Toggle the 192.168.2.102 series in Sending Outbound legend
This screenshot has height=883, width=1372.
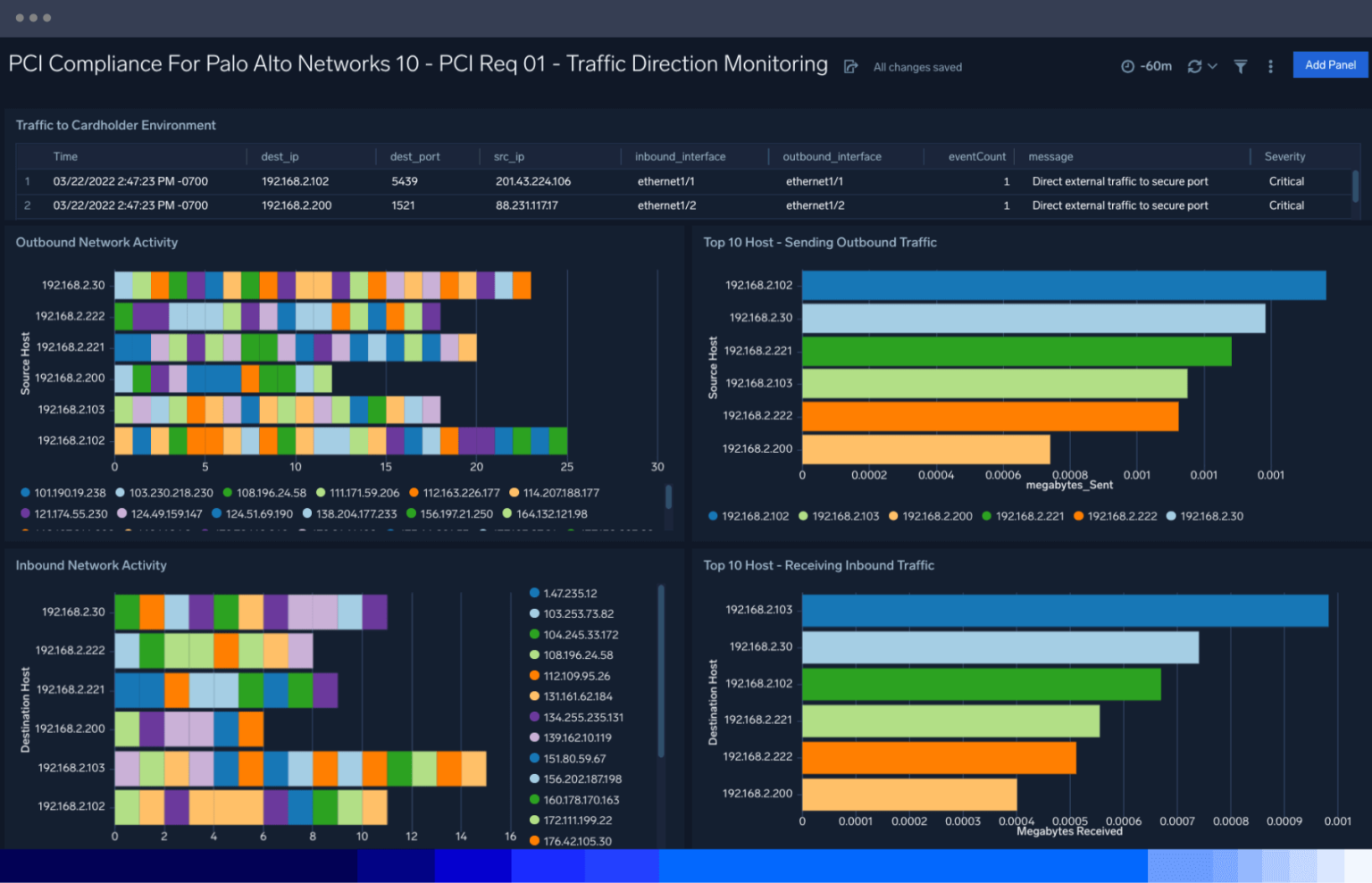[x=749, y=515]
